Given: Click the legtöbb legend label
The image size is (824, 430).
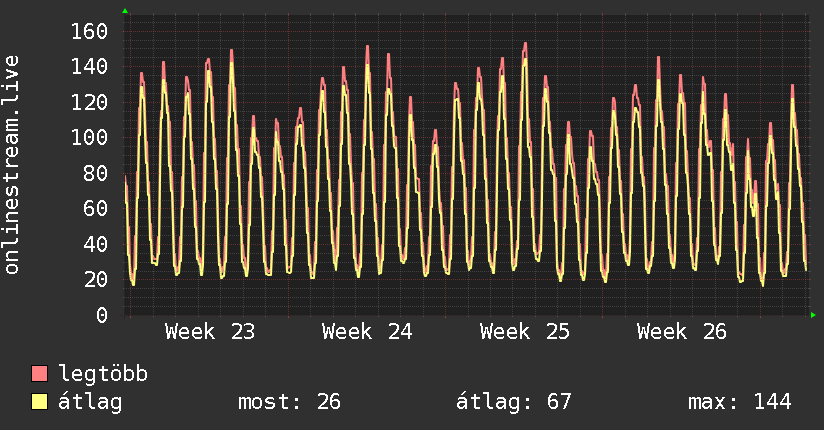Looking at the screenshot, I should 103,374.
